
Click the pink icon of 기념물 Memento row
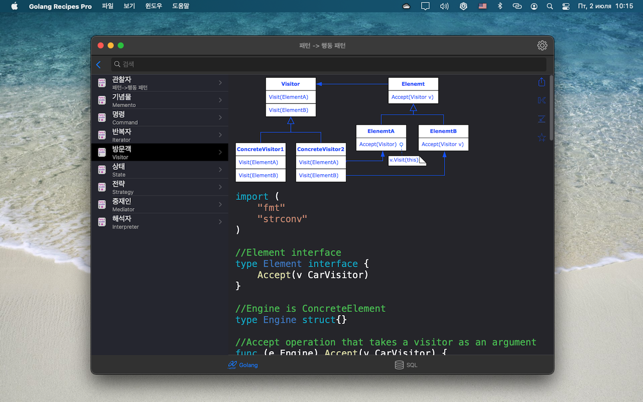pos(102,100)
